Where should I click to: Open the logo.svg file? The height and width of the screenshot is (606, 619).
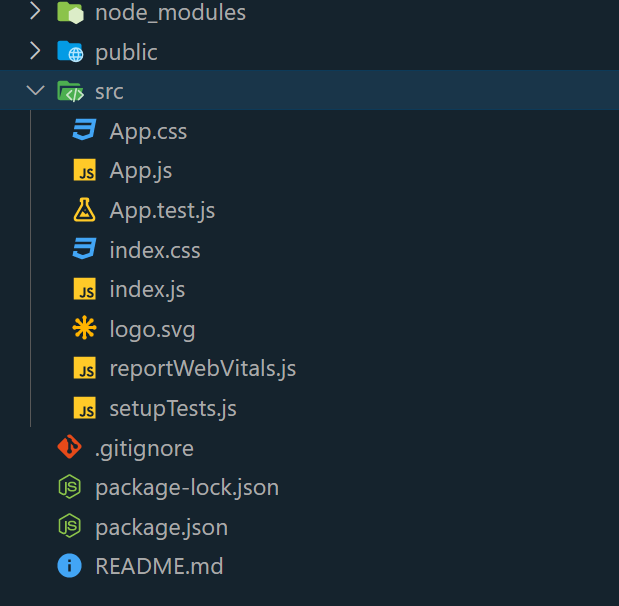[152, 329]
